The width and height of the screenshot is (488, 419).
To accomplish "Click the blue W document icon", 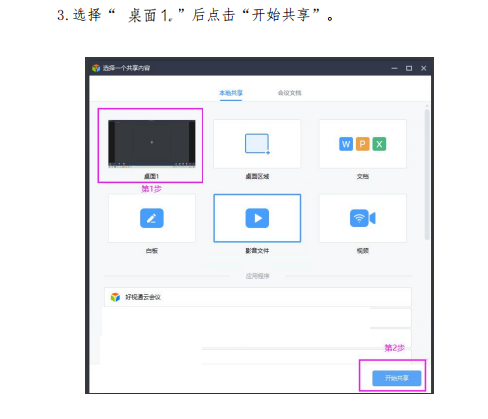I will (x=346, y=144).
